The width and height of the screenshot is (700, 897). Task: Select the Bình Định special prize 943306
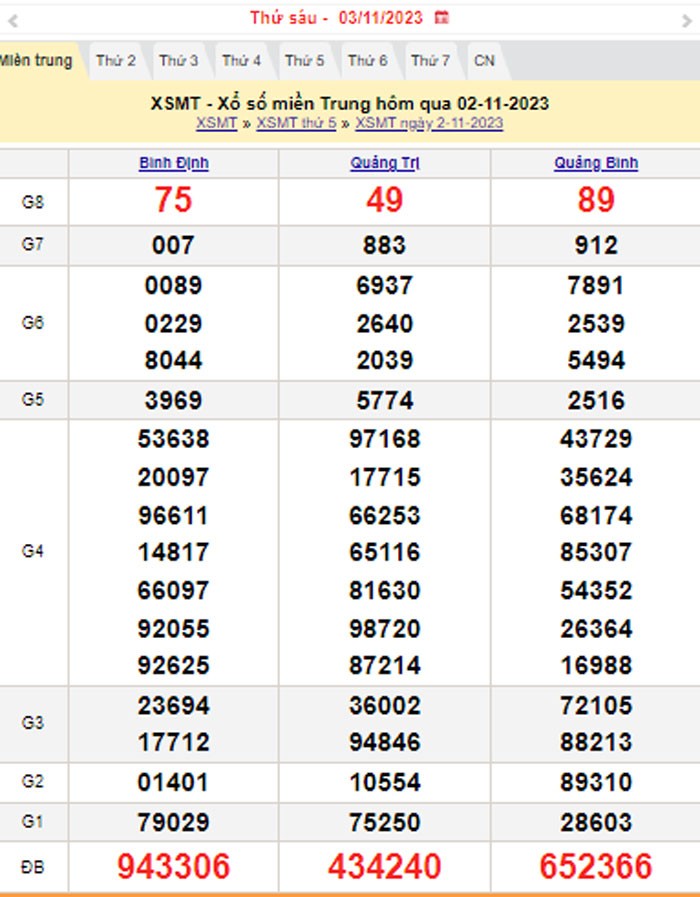[174, 866]
